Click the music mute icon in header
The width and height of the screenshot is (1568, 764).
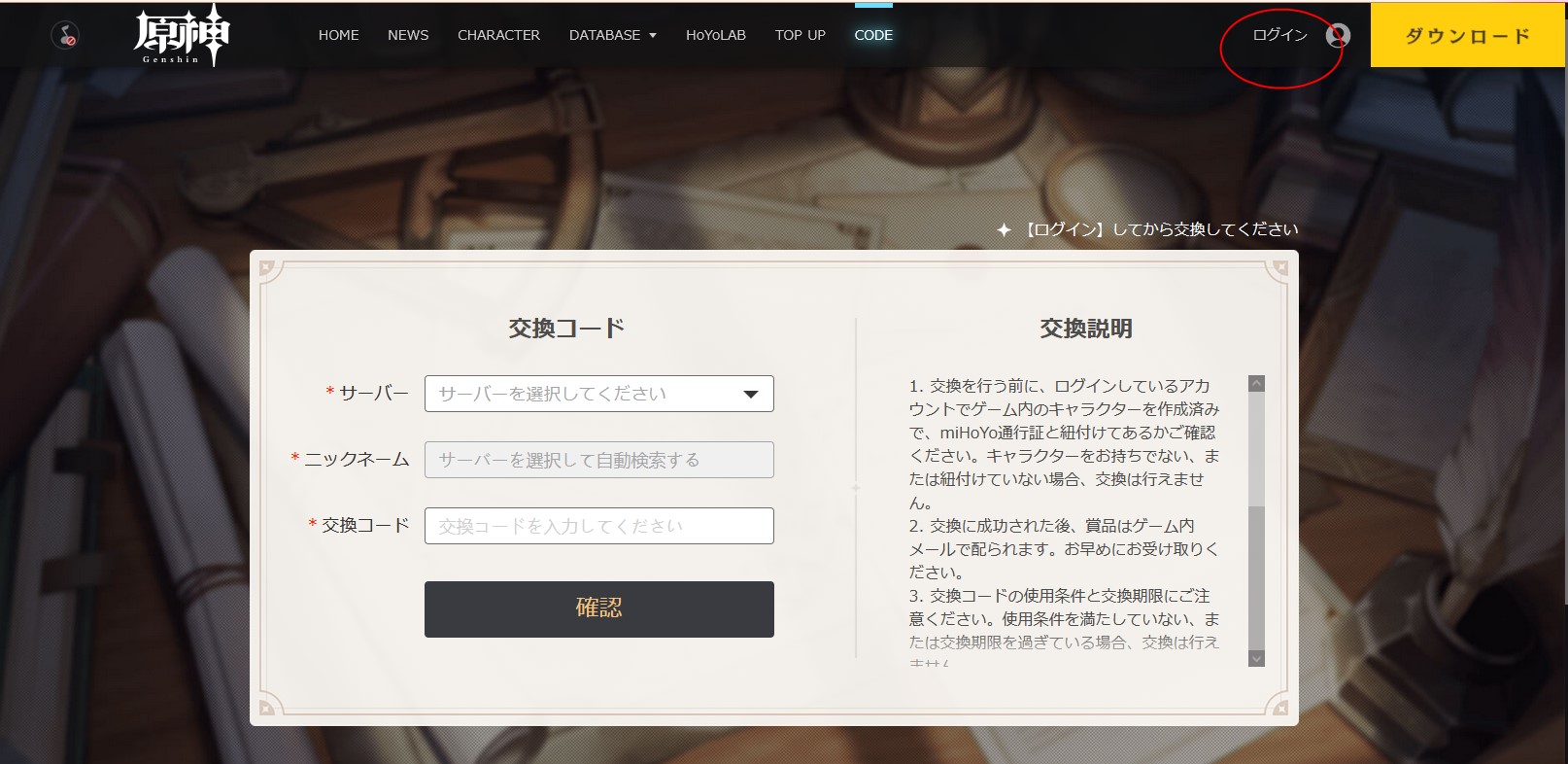(65, 36)
